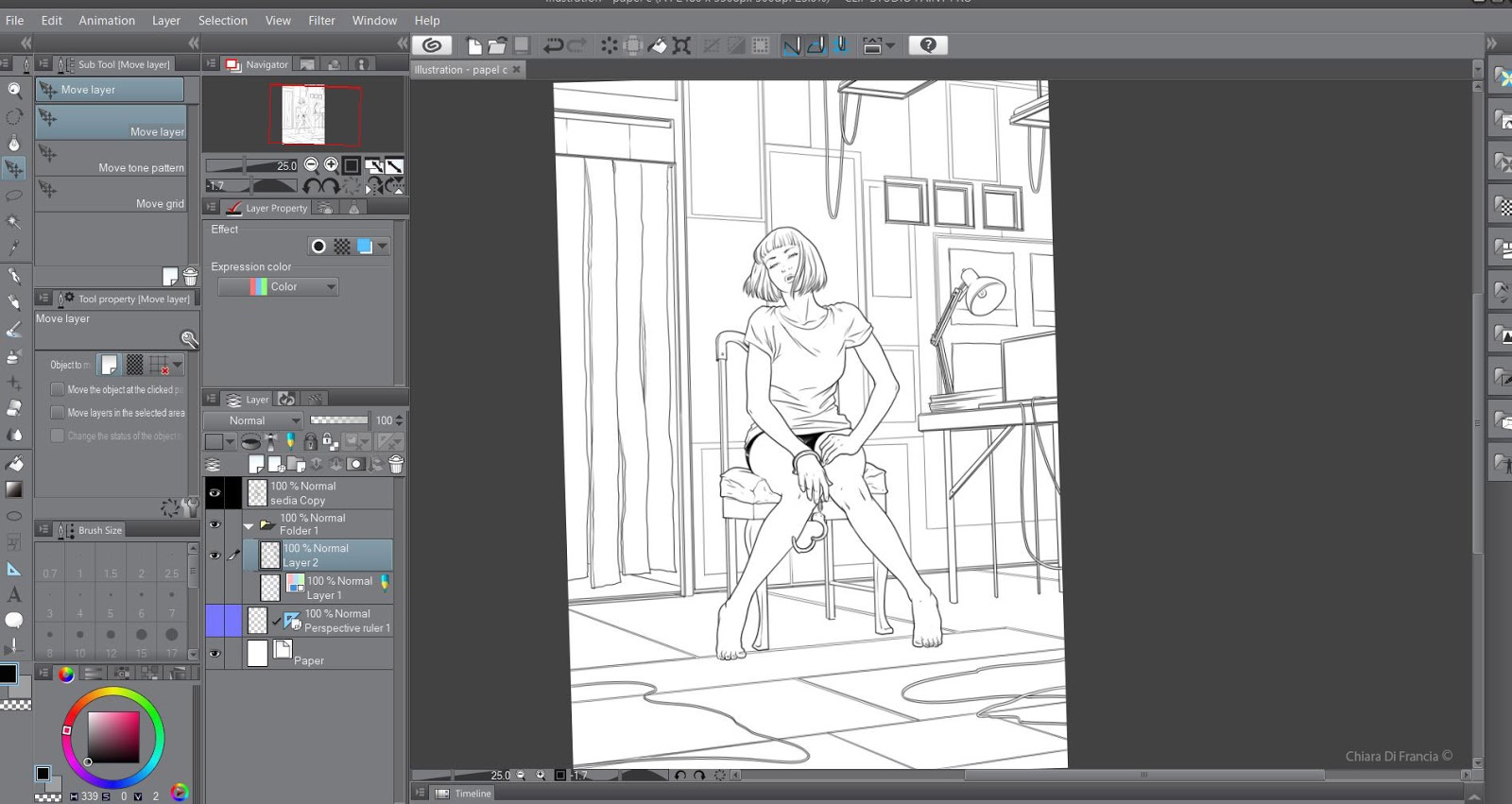
Task: Select the Balloon tool
Action: [x=14, y=621]
